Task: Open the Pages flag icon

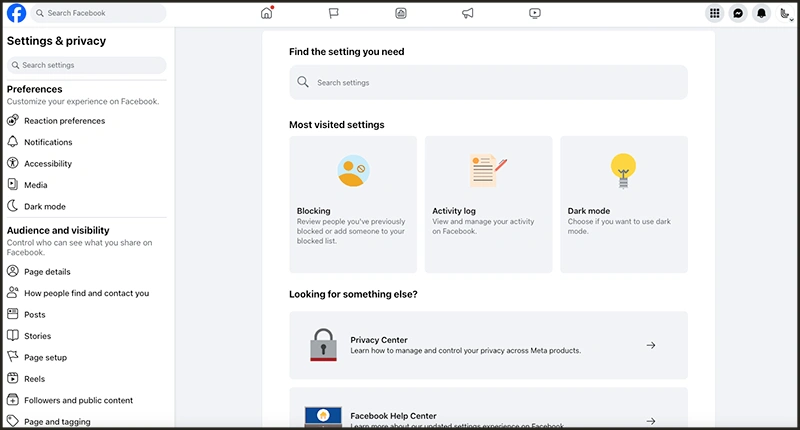Action: [333, 13]
